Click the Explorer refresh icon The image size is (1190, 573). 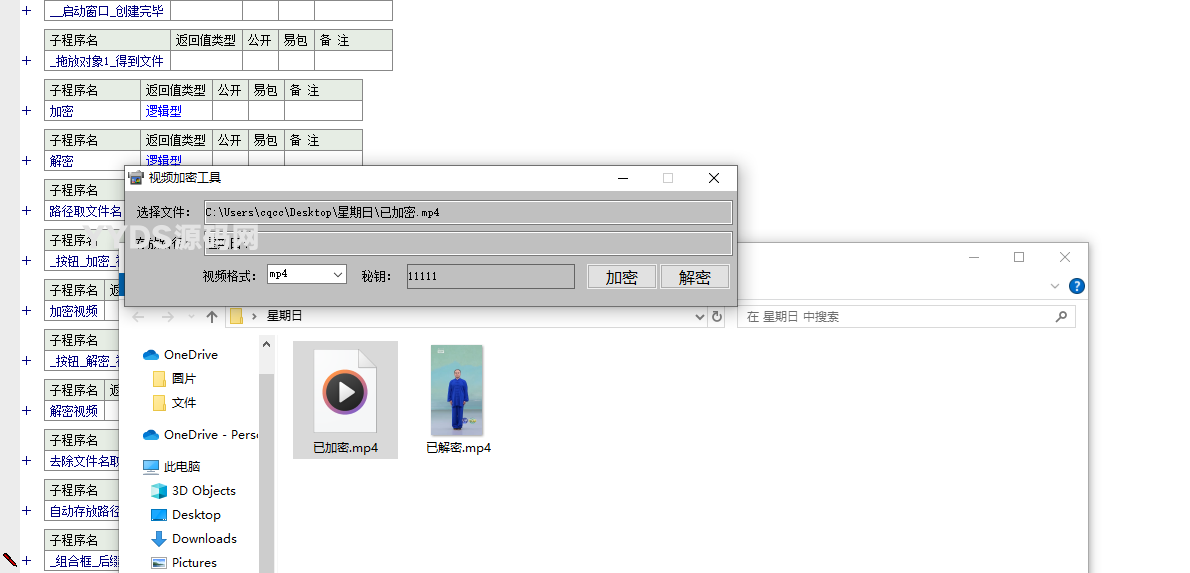(x=717, y=317)
